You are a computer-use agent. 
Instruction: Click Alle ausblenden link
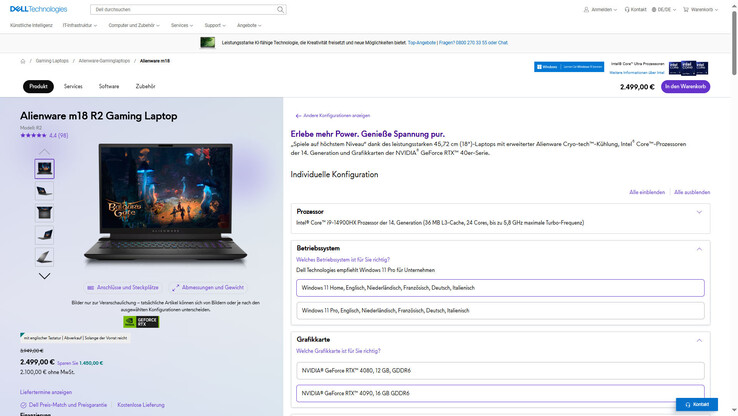click(692, 192)
